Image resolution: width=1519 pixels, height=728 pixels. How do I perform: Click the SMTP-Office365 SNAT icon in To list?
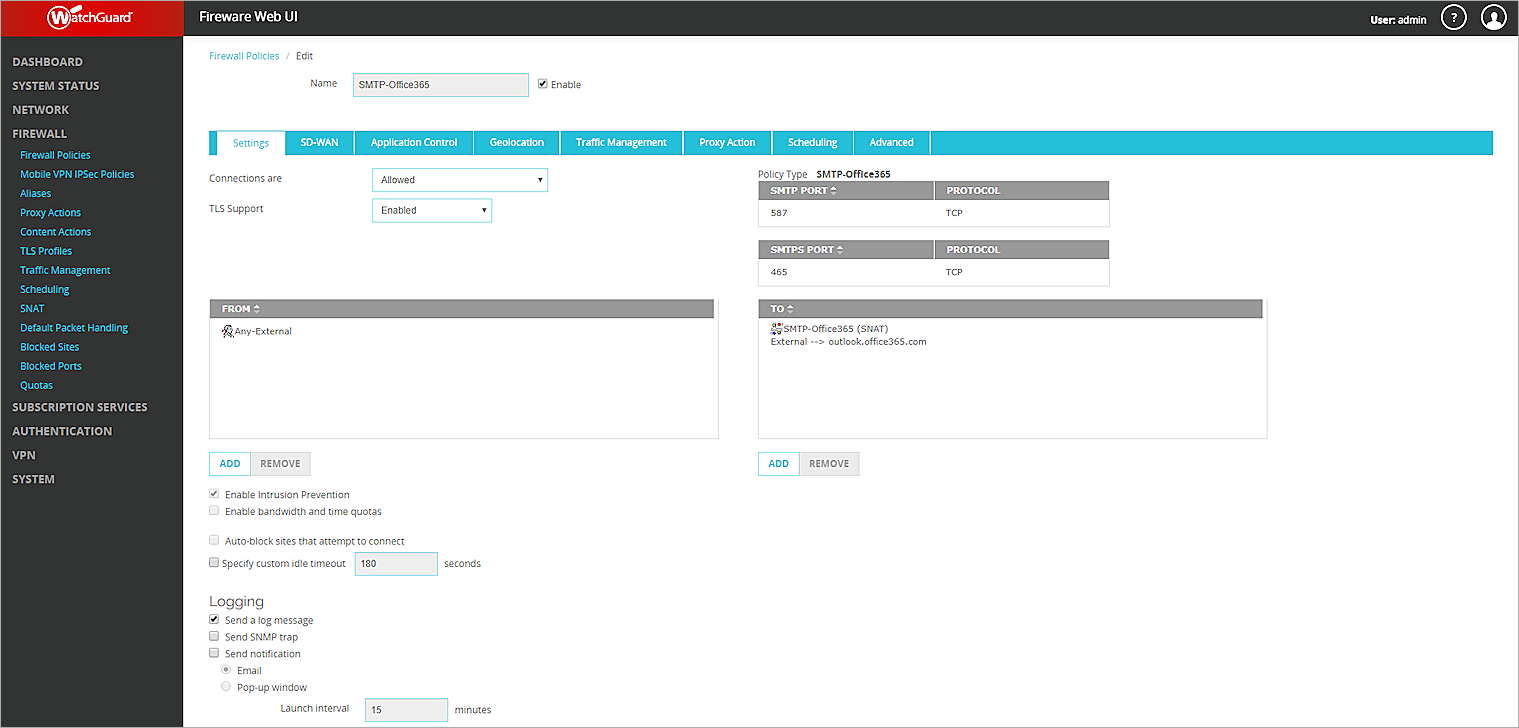click(x=774, y=328)
